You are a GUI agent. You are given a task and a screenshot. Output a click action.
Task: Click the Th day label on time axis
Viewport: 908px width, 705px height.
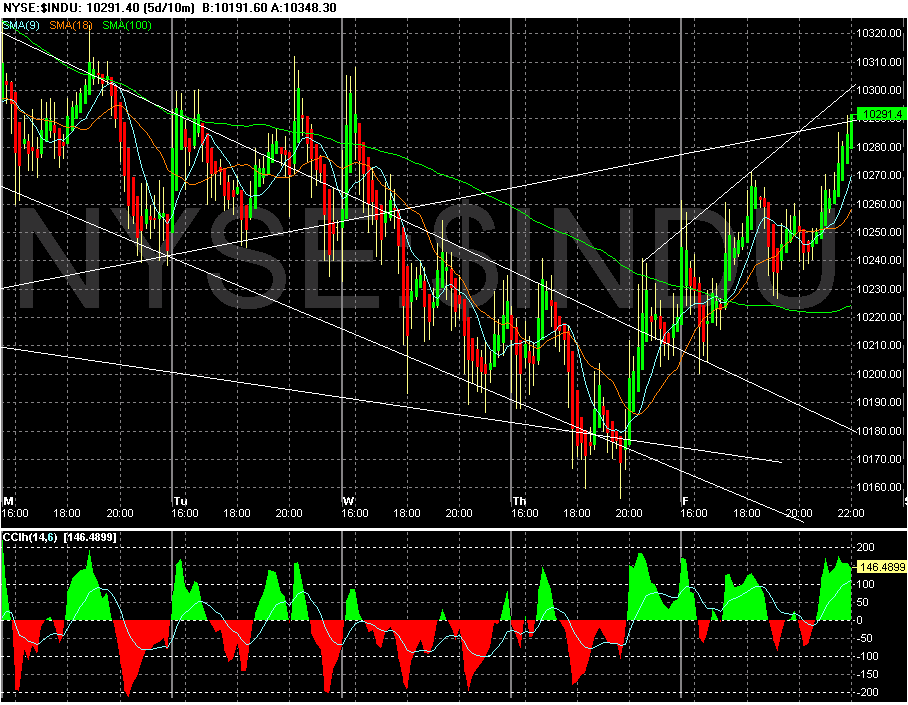(x=519, y=501)
